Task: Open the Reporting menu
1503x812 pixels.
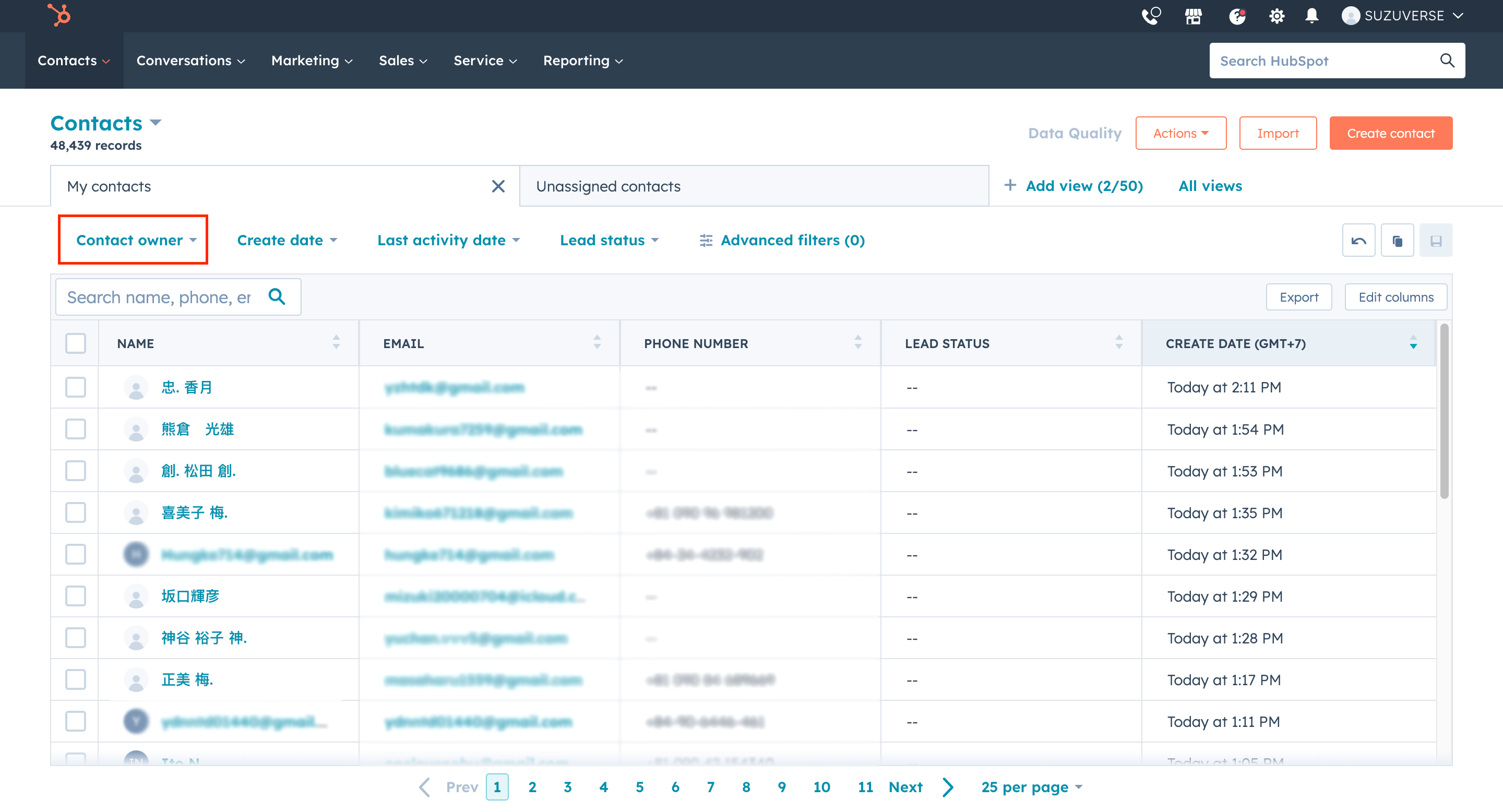Action: point(582,61)
